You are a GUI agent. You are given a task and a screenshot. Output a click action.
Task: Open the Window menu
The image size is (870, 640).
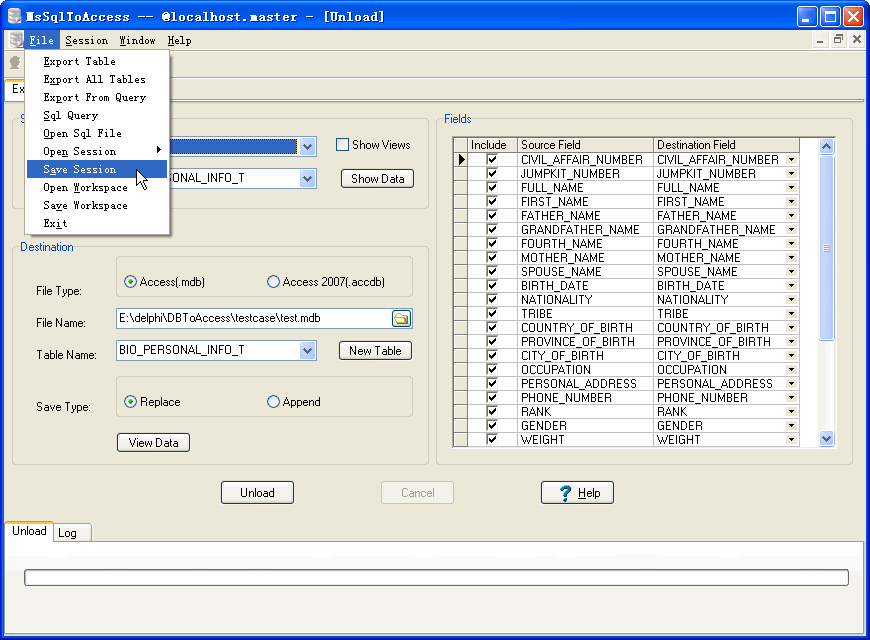[x=137, y=40]
